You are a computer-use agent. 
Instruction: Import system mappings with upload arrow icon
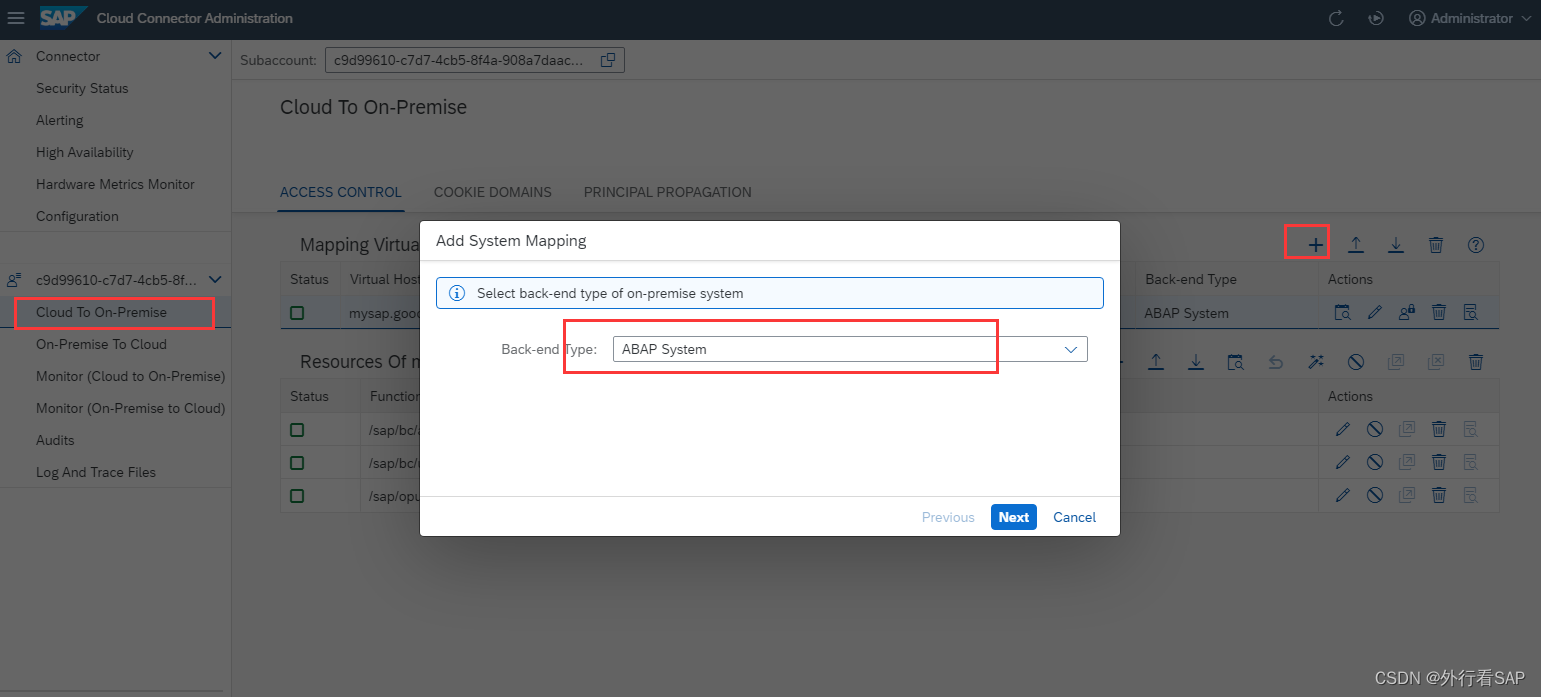[1356, 244]
